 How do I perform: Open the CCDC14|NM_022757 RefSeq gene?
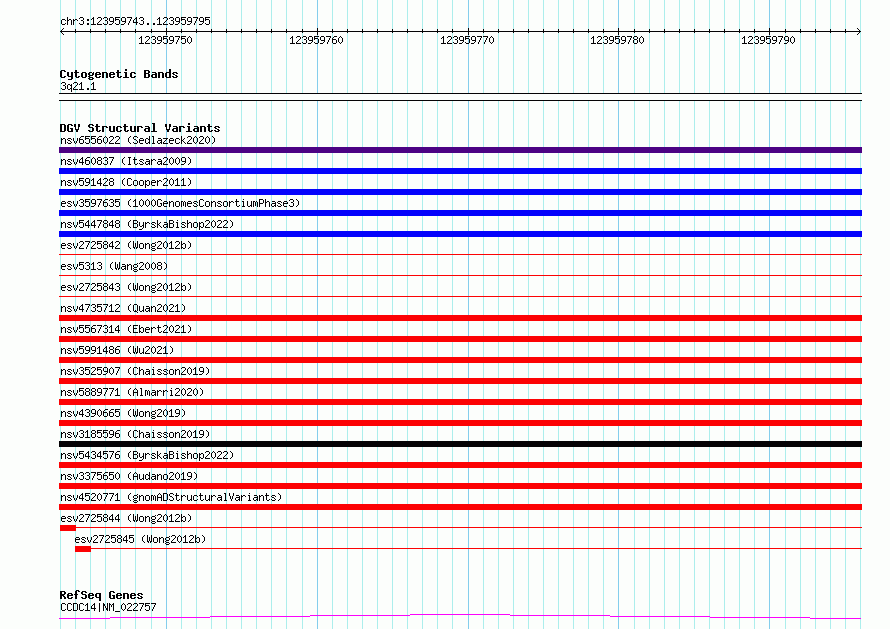(108, 607)
